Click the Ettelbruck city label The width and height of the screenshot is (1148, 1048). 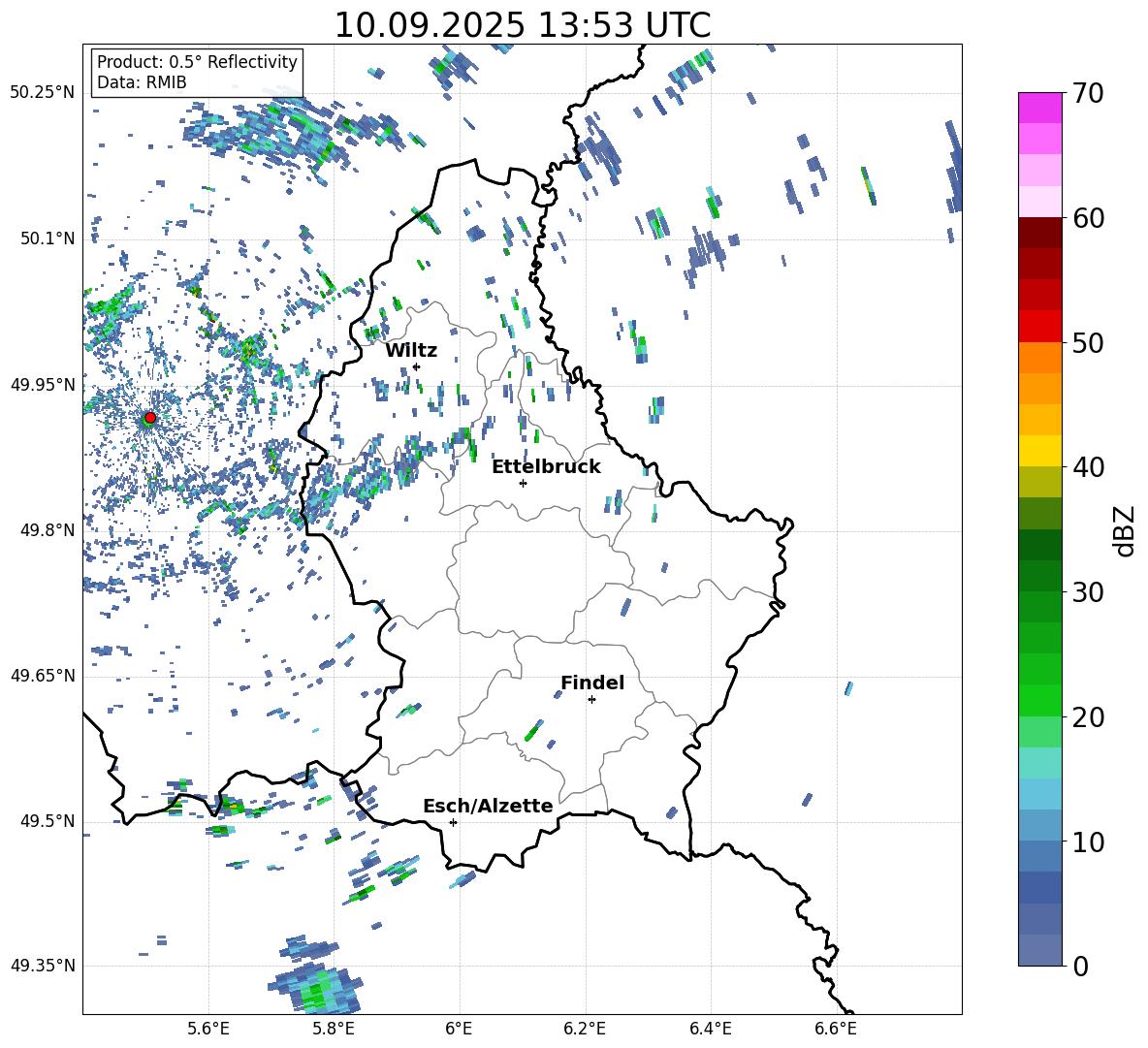(546, 467)
